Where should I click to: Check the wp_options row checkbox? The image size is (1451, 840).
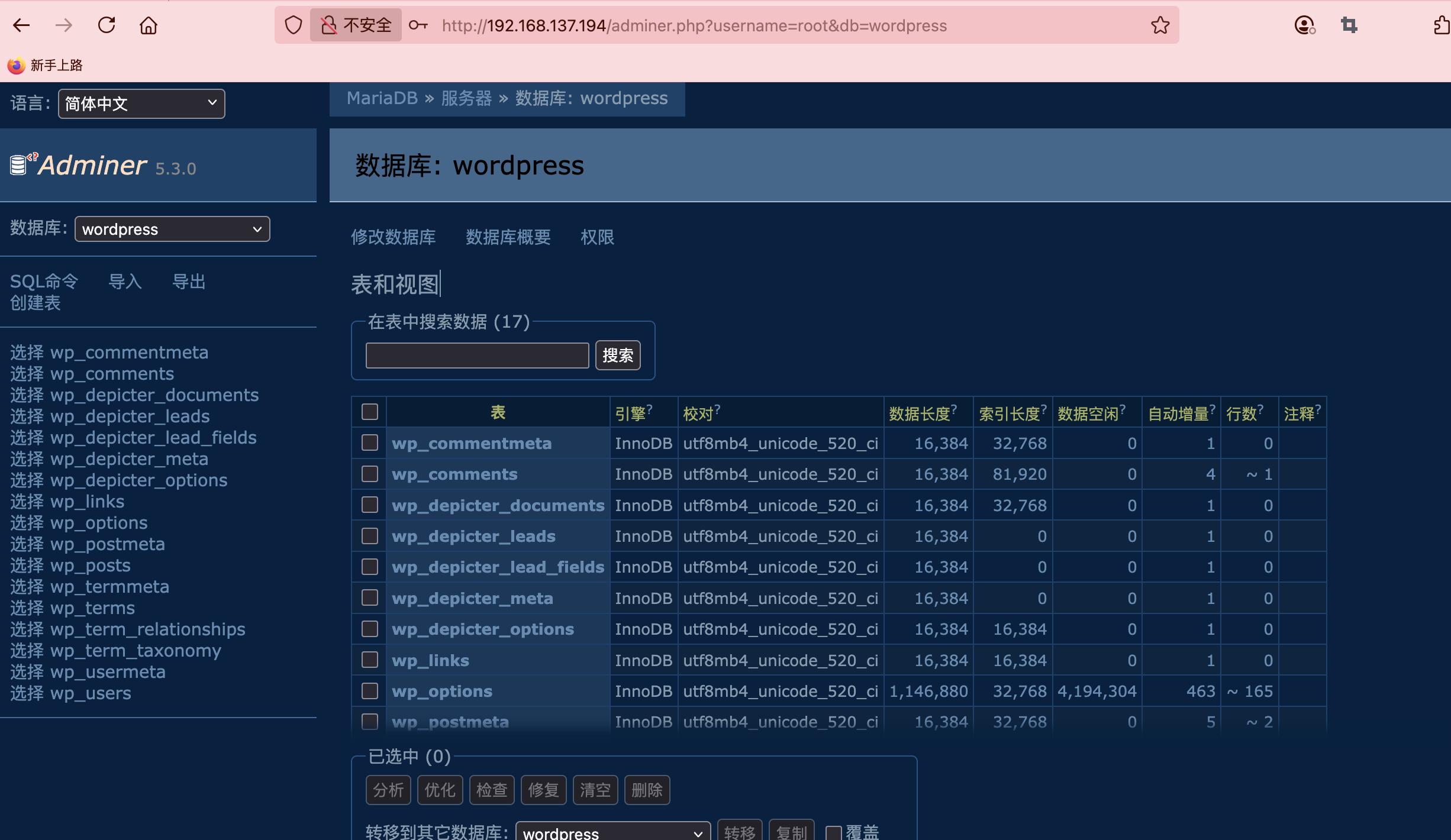(x=370, y=691)
